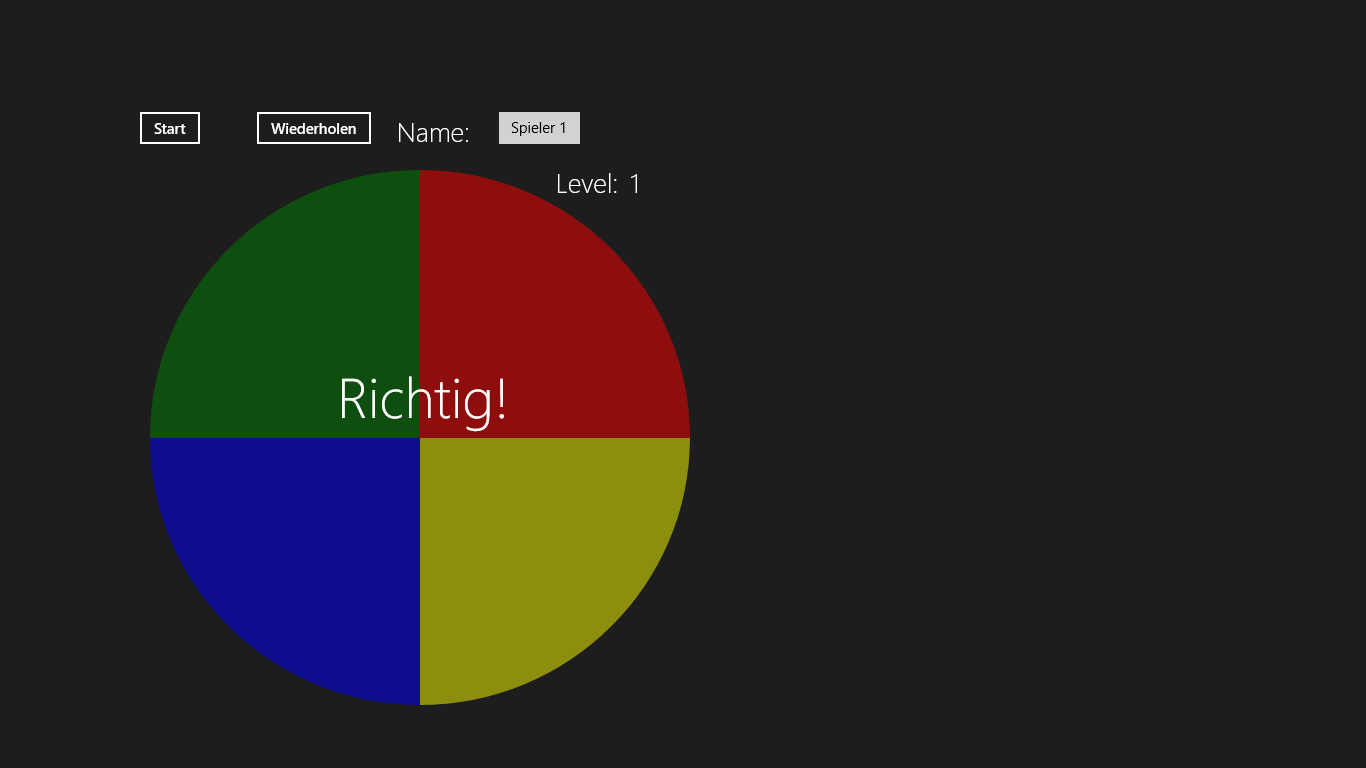This screenshot has height=768, width=1366.
Task: Hit the Wiederholen button to repeat
Action: tap(314, 128)
